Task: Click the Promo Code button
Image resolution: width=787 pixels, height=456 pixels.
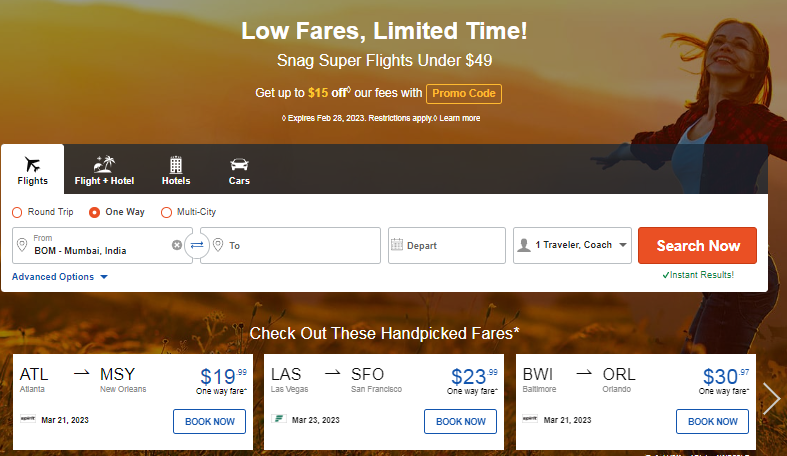Action: [464, 93]
